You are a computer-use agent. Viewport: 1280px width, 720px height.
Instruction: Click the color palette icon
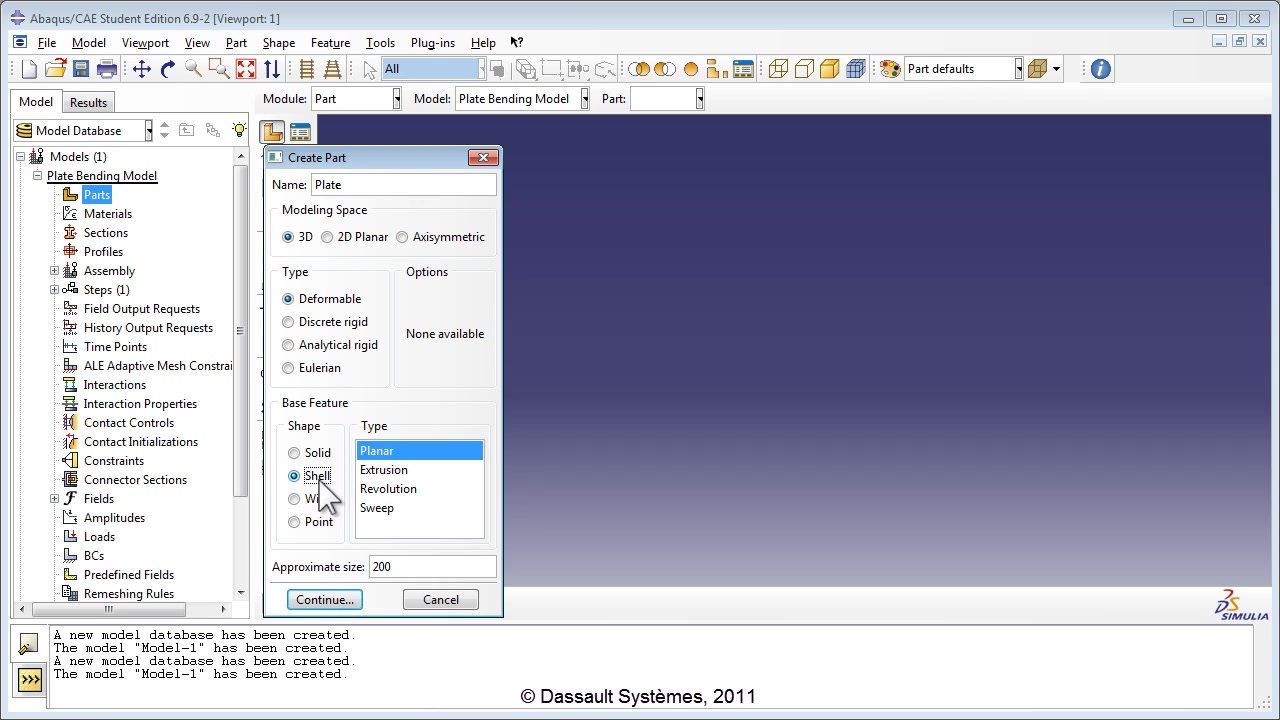[890, 69]
